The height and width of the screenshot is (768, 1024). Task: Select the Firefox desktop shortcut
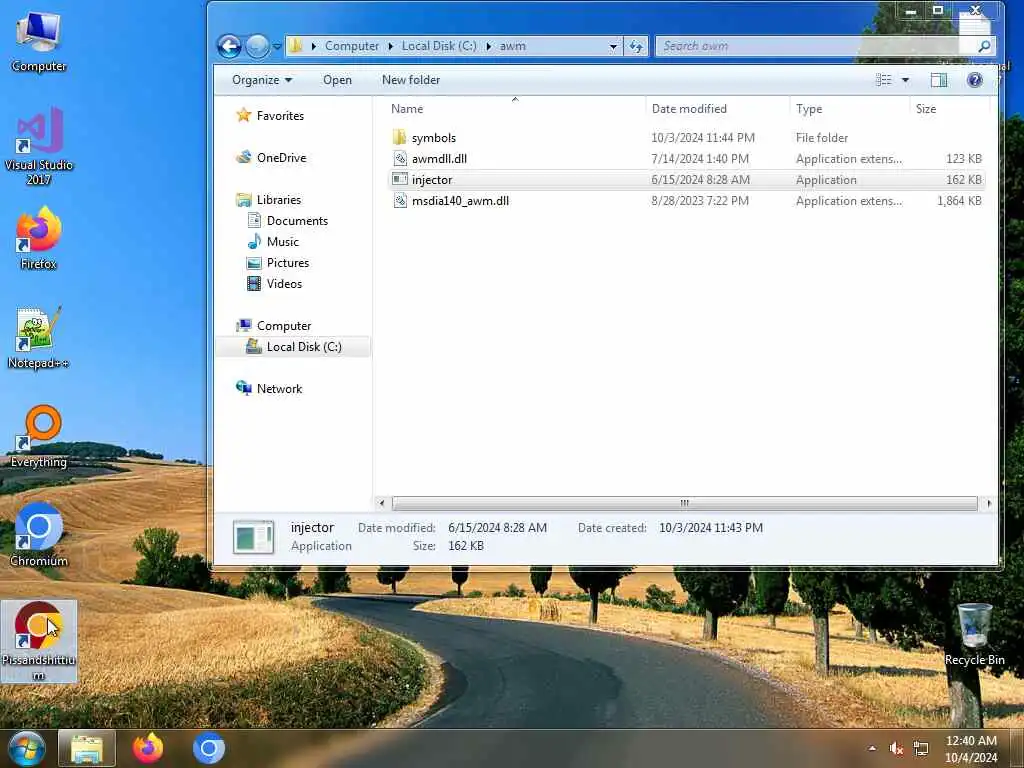tap(39, 239)
